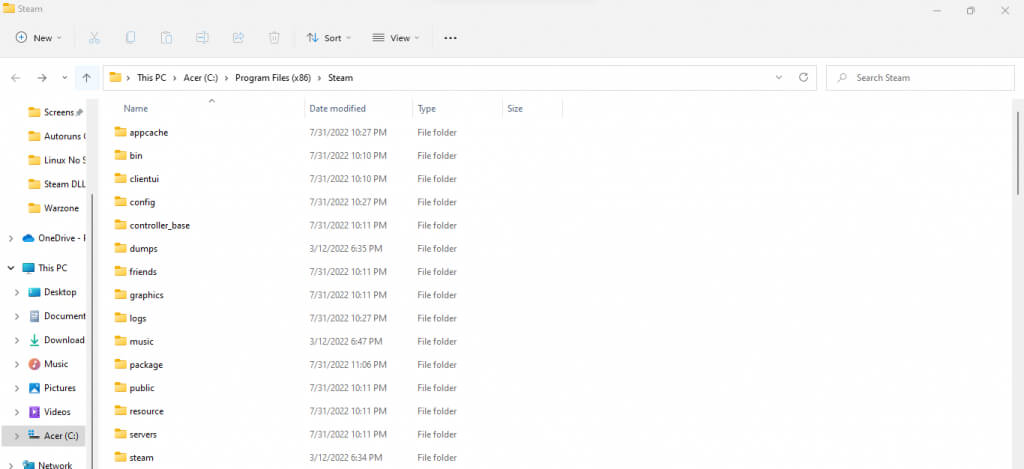Select the appcache folder
Image resolution: width=1024 pixels, height=469 pixels.
149,133
